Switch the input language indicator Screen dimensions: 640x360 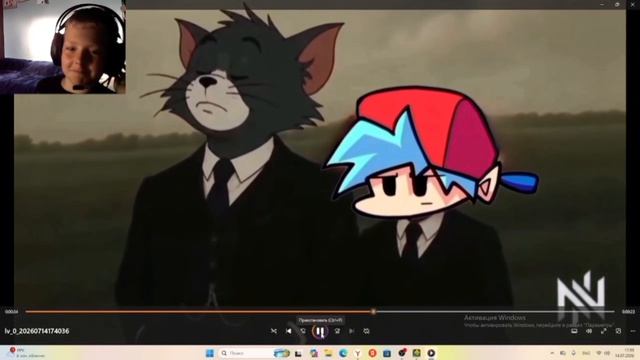pyautogui.click(x=586, y=353)
